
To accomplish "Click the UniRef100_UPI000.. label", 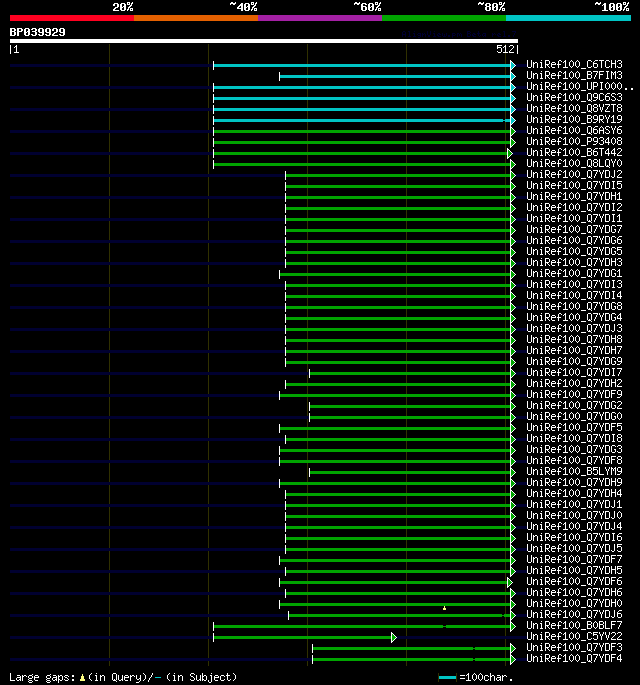I will point(580,86).
